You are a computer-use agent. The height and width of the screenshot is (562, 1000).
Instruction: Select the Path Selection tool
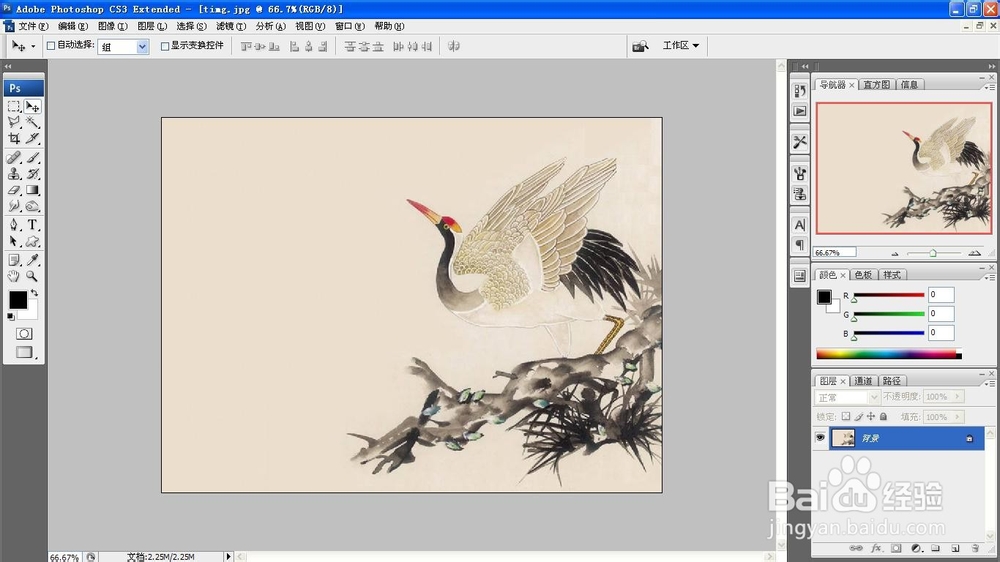tap(14, 241)
